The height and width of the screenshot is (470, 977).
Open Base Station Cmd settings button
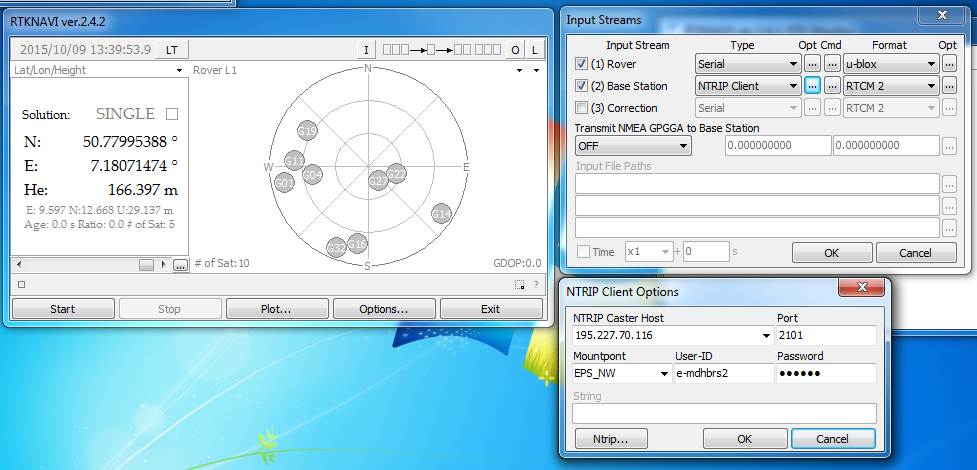[832, 86]
